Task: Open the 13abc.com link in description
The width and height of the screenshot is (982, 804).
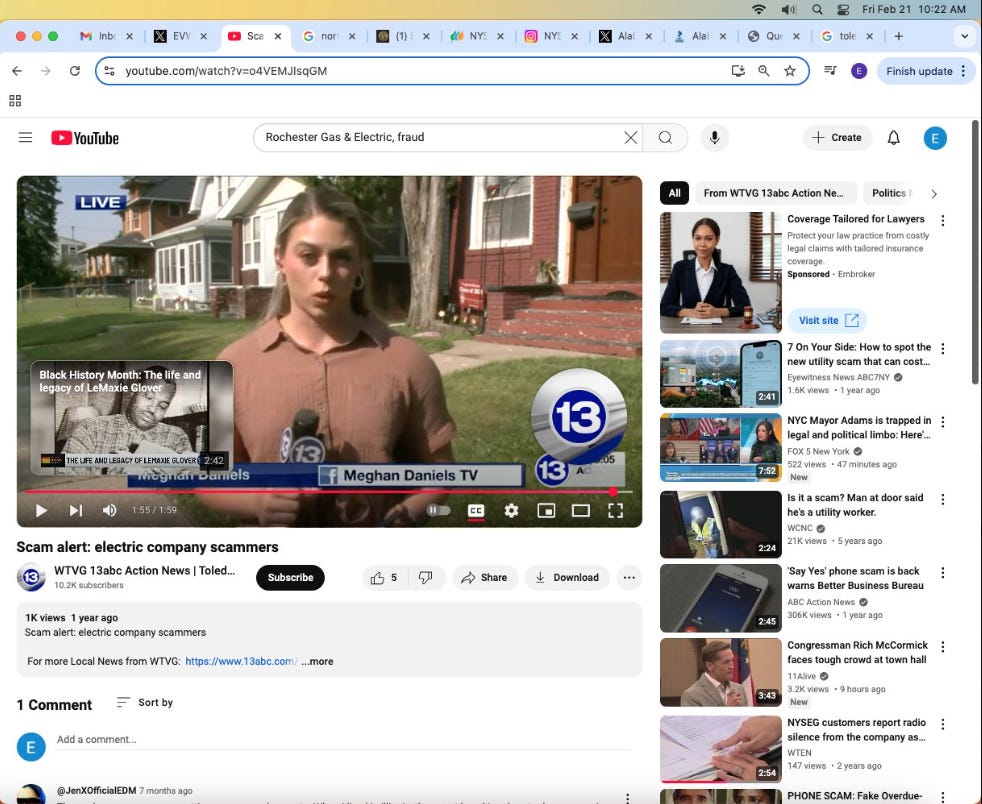Action: coord(240,661)
